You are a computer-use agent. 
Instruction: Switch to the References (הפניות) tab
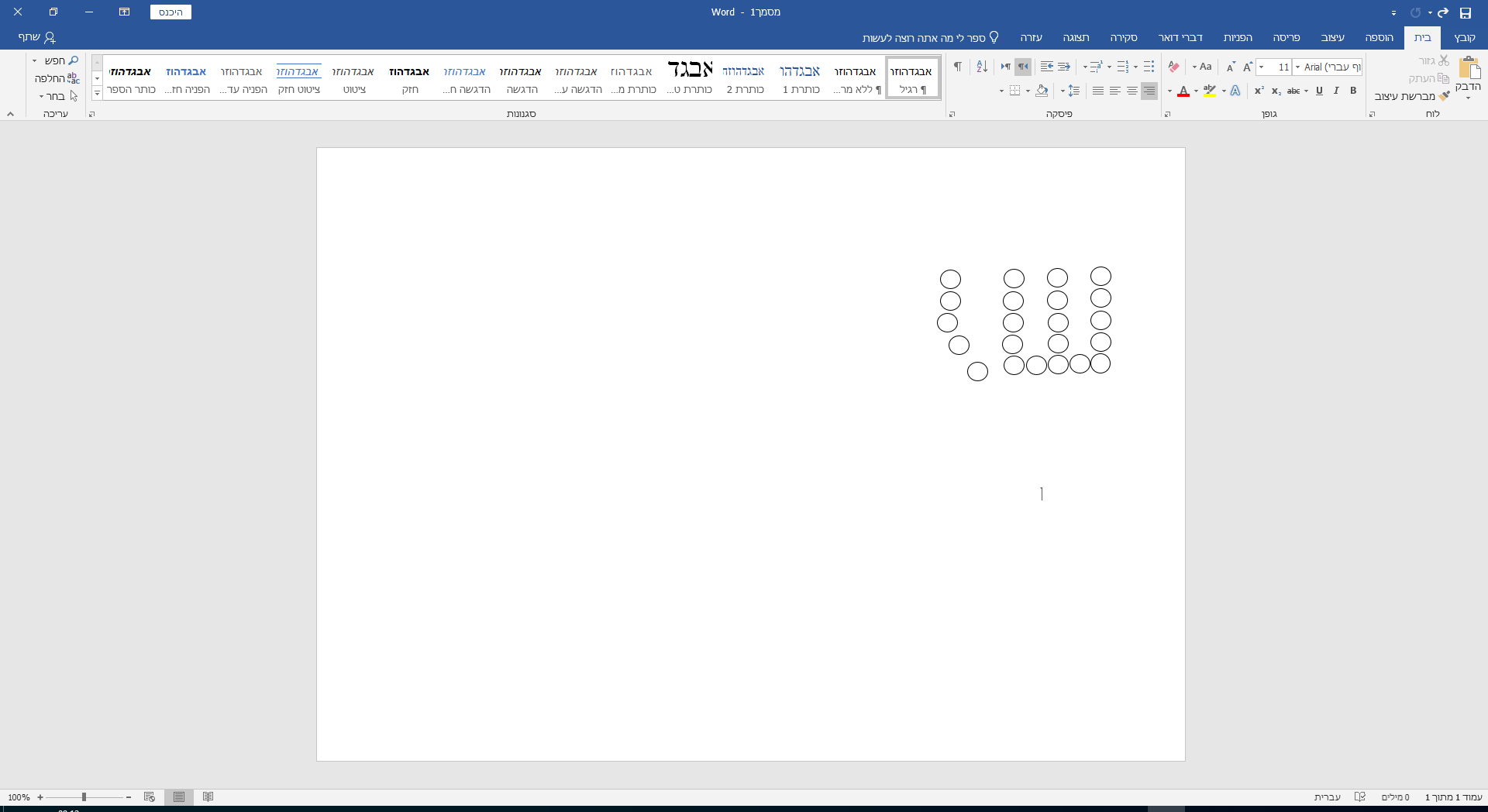click(1238, 37)
